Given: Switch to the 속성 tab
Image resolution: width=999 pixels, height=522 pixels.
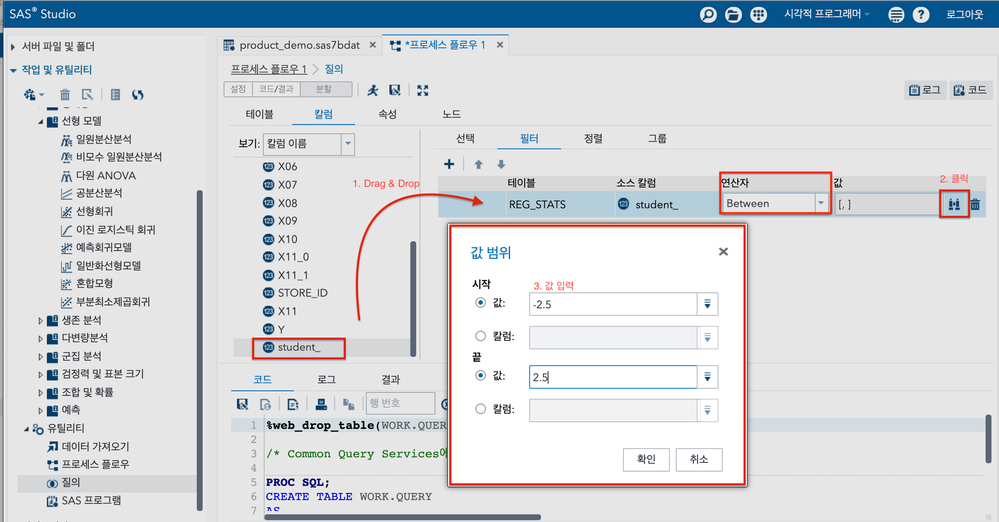Looking at the screenshot, I should click(387, 114).
